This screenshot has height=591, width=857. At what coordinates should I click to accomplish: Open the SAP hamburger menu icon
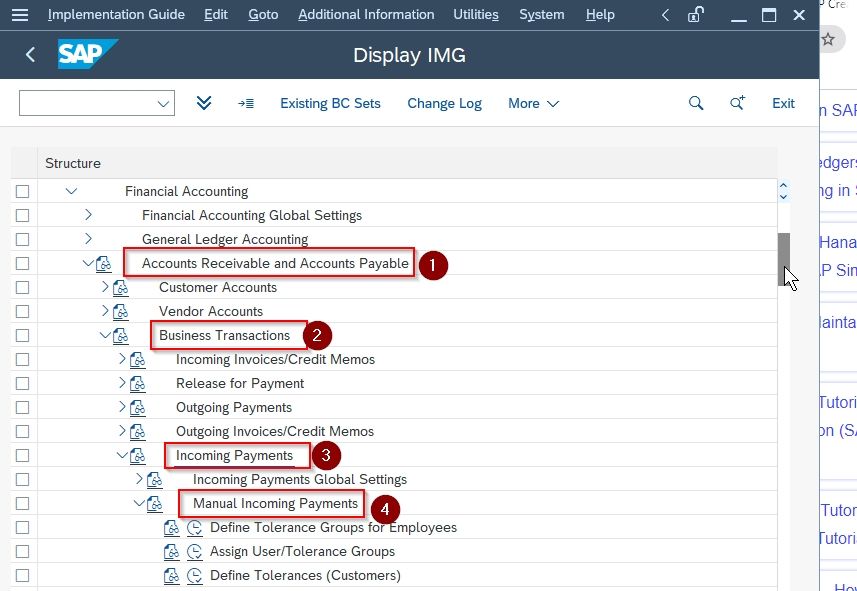(20, 15)
